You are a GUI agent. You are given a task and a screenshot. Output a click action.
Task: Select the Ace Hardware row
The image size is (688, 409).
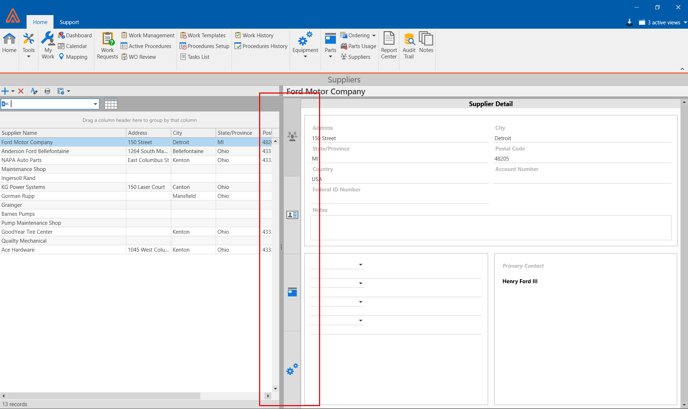136,250
